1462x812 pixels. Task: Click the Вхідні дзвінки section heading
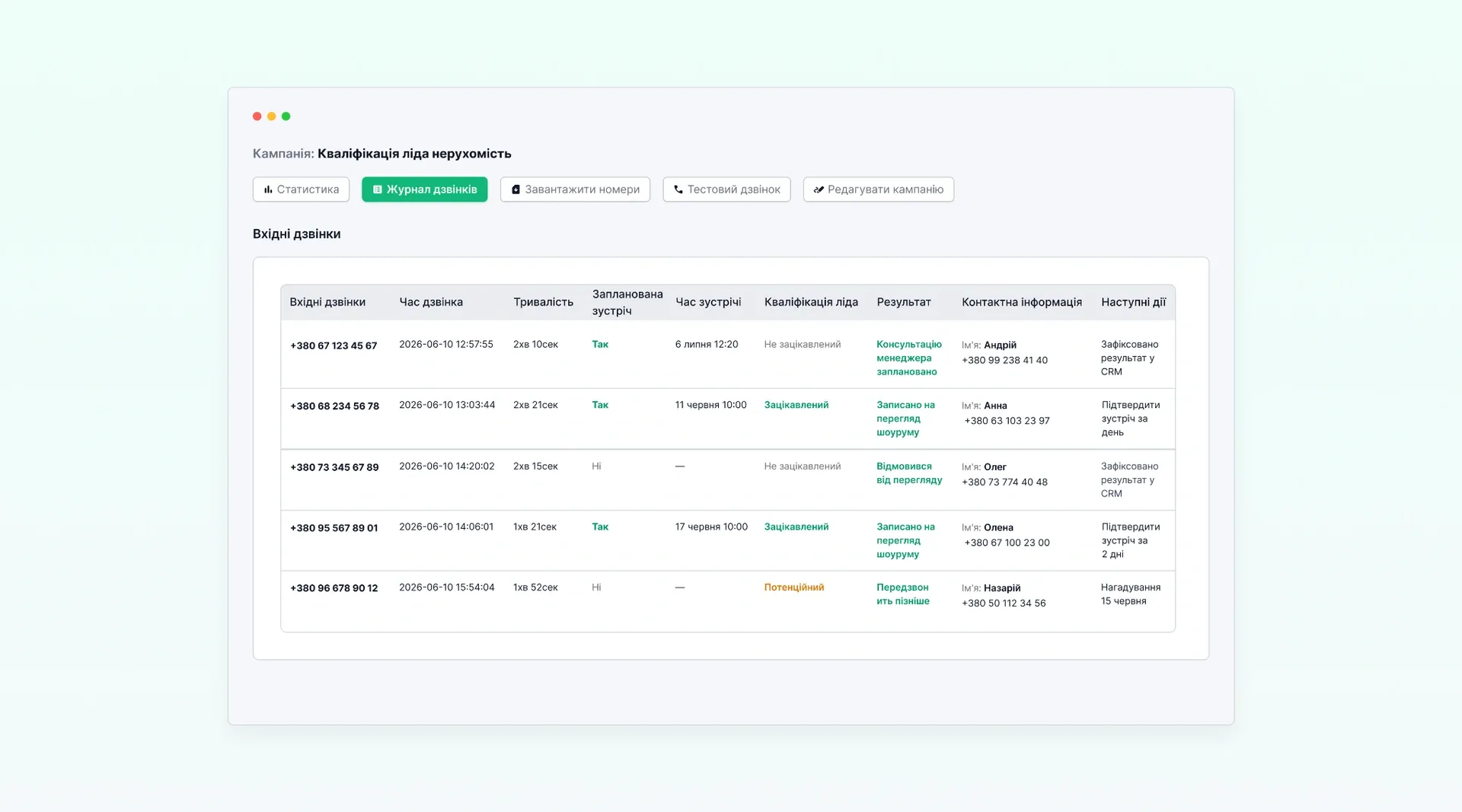(297, 234)
